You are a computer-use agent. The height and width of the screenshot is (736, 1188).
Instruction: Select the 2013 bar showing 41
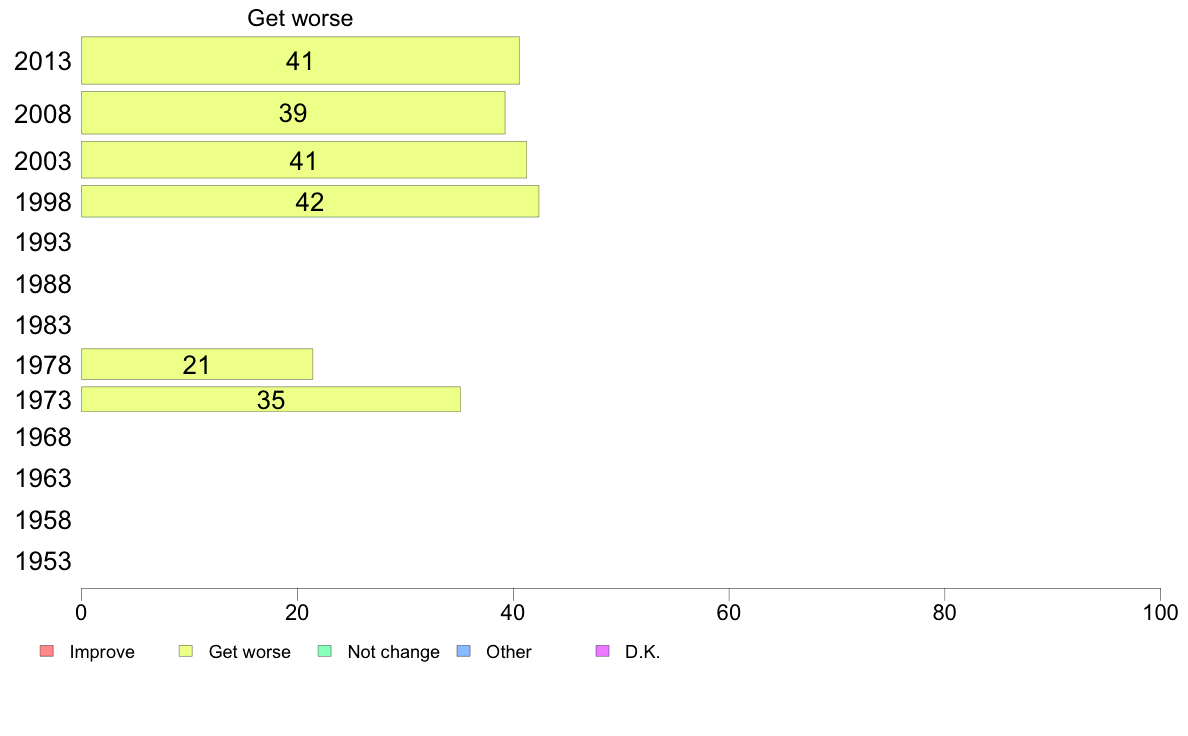[300, 61]
